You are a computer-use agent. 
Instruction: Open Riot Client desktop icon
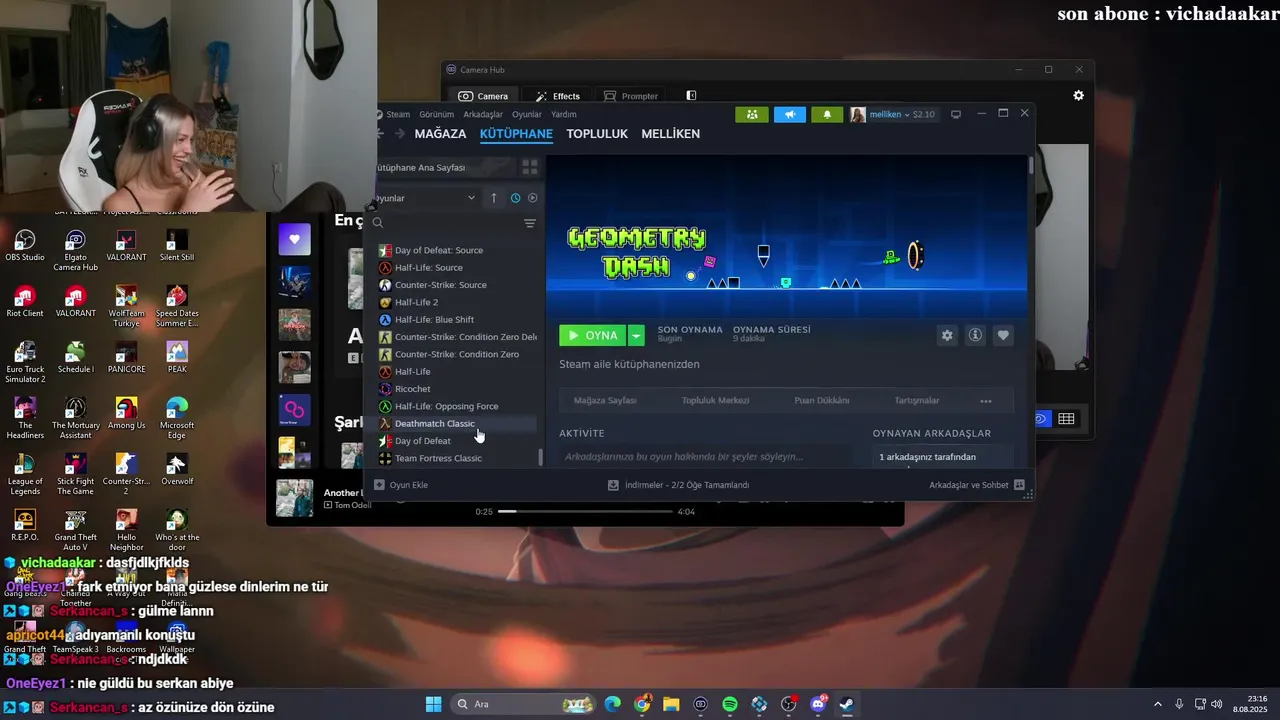point(25,302)
